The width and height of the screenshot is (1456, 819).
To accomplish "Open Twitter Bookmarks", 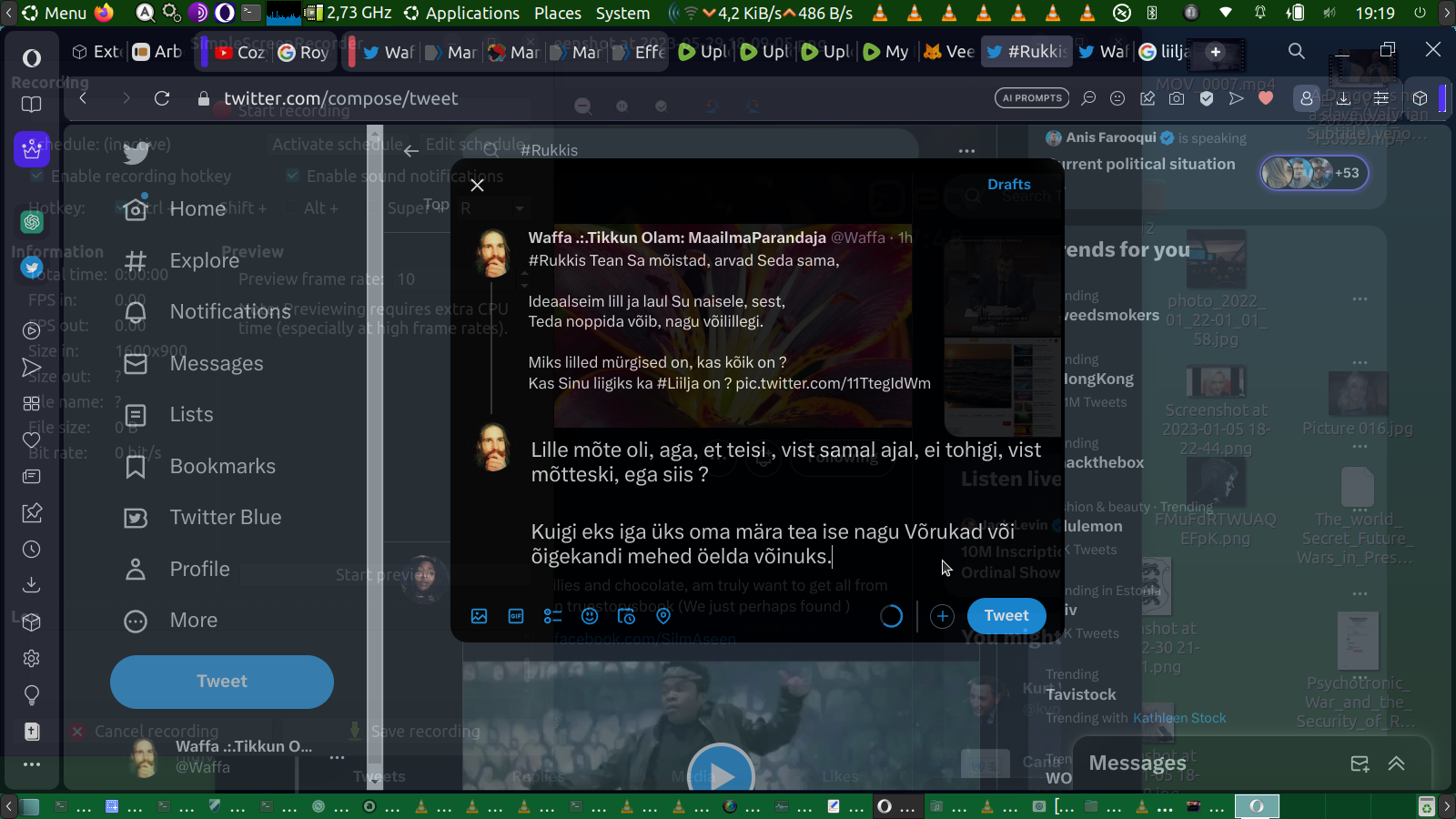I will 199,467.
